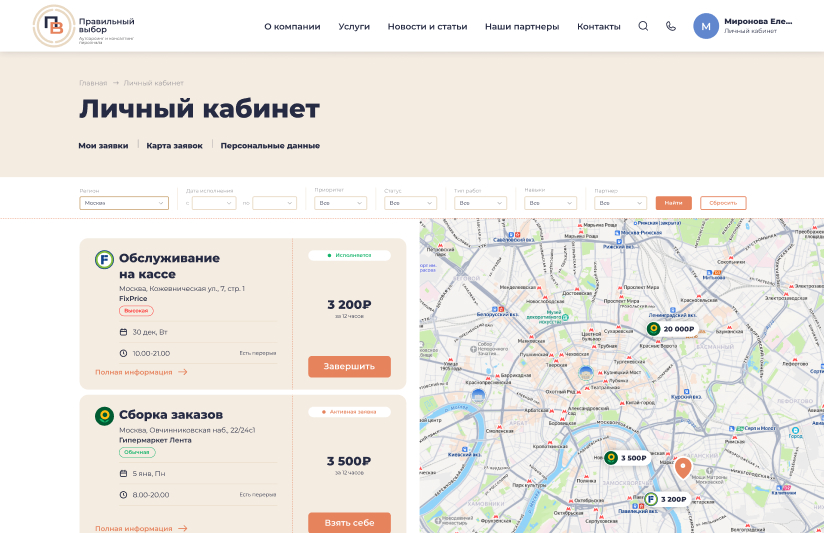
Task: Open the search magnifier icon in header
Action: pos(643,26)
